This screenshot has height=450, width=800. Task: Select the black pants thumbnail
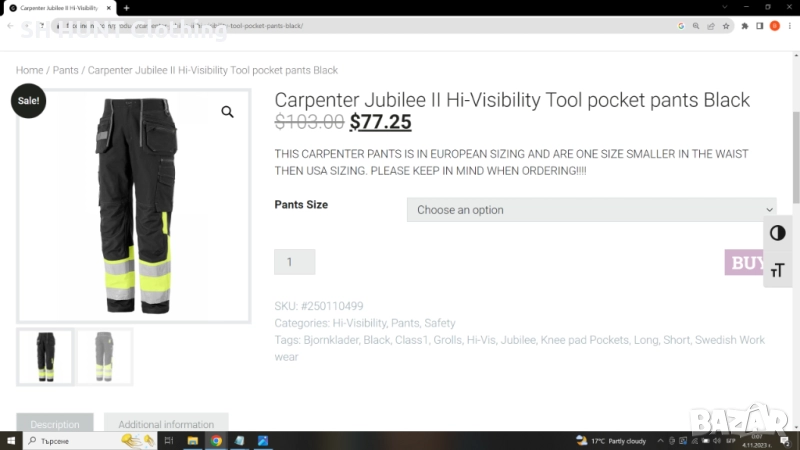tap(46, 357)
